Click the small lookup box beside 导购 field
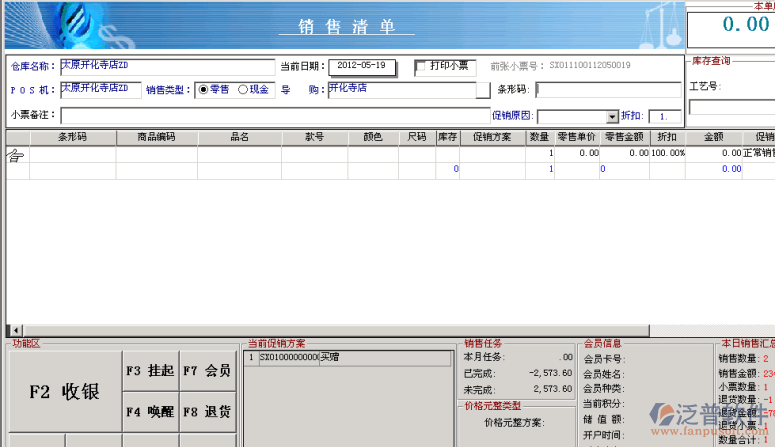 pyautogui.click(x=482, y=90)
